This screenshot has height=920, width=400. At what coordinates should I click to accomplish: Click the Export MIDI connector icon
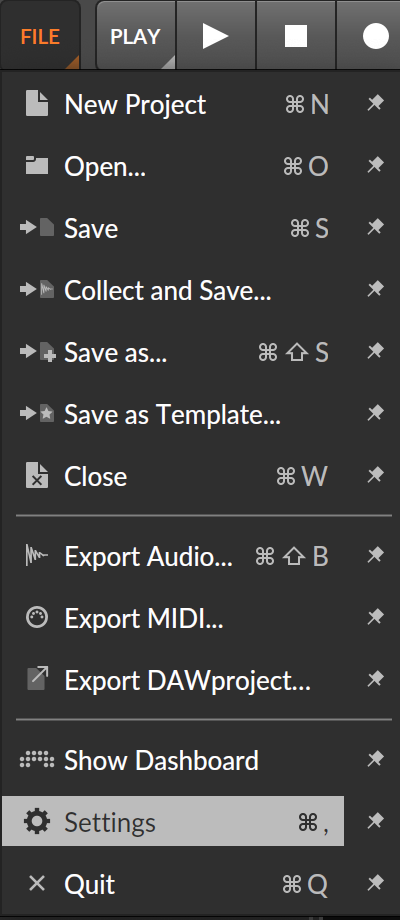coord(37,618)
